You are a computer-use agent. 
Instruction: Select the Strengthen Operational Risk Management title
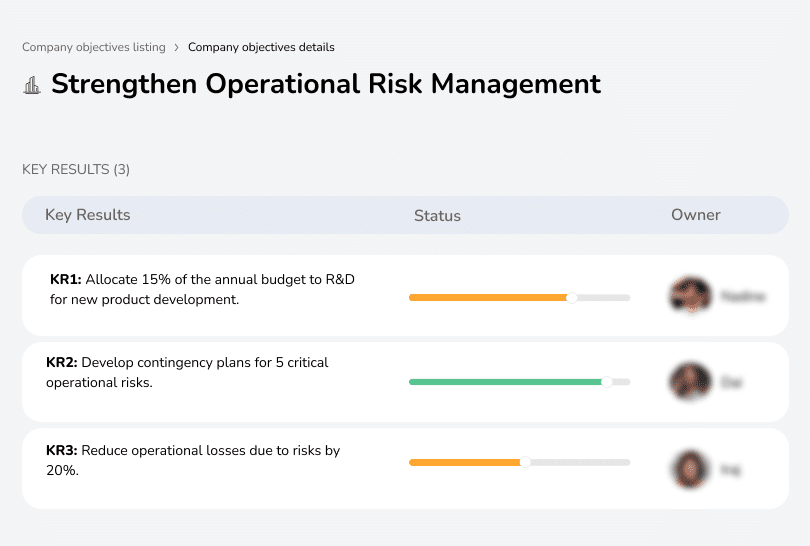coord(326,84)
